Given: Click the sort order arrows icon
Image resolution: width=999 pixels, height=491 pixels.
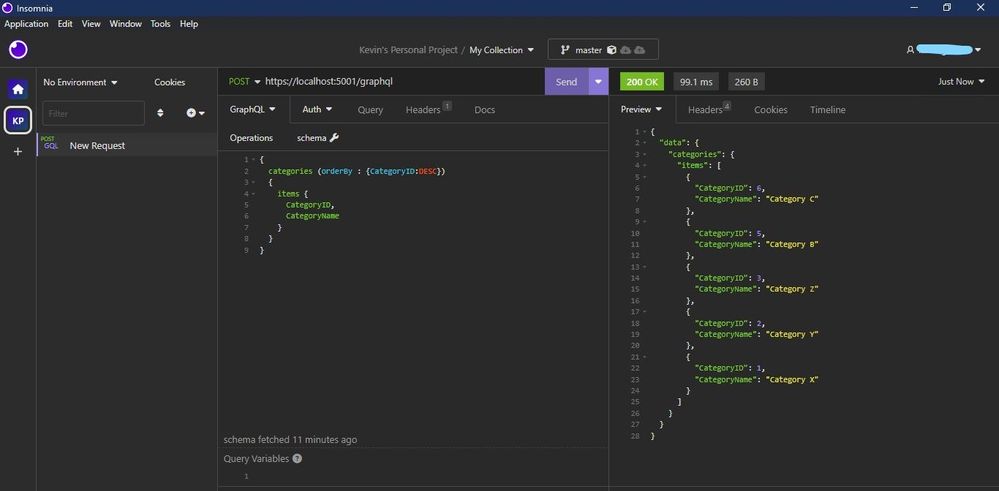Looking at the screenshot, I should pos(160,113).
